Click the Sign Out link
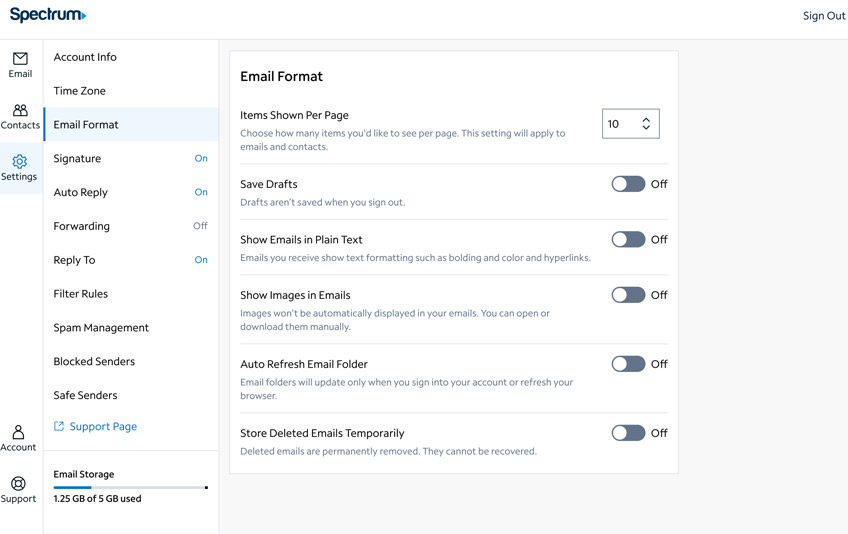Screen dimensions: 848x534 click(x=823, y=16)
